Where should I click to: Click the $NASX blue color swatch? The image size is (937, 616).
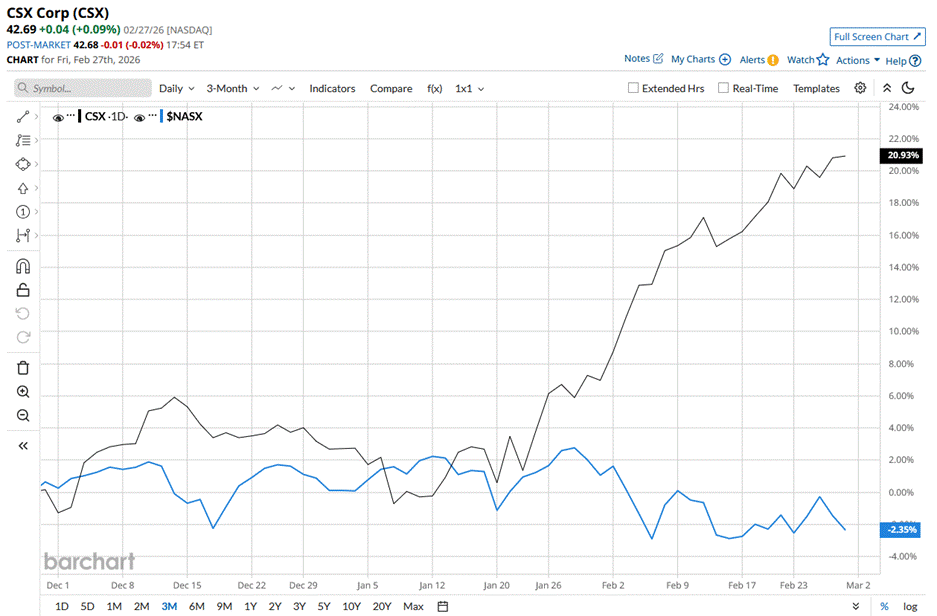161,116
